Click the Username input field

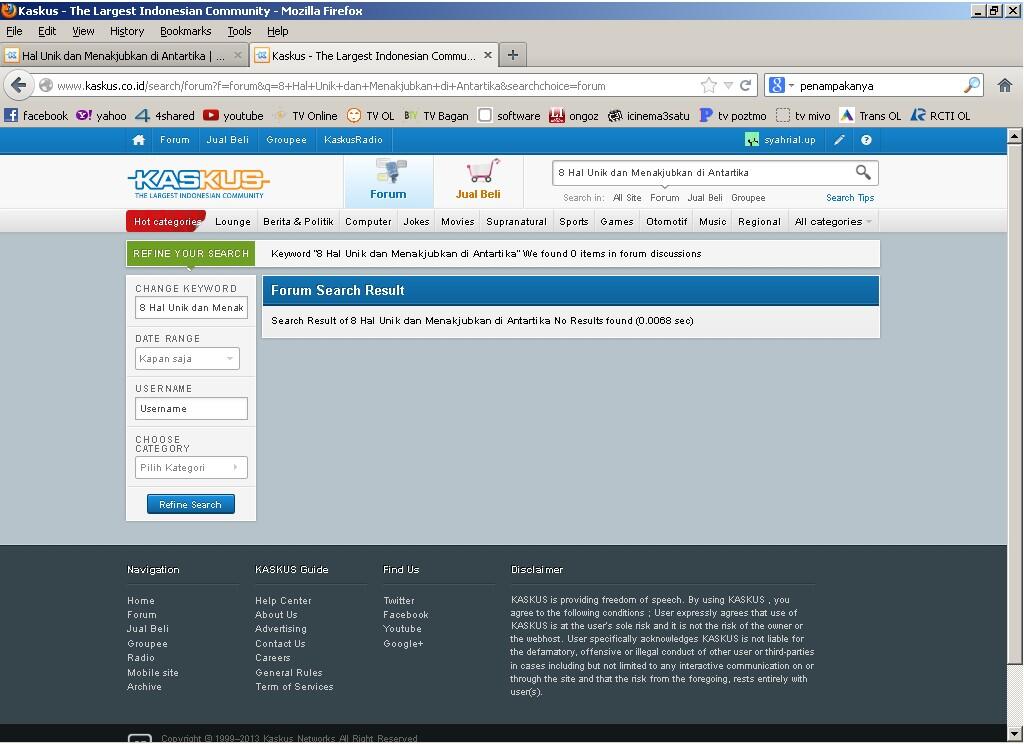tap(191, 408)
